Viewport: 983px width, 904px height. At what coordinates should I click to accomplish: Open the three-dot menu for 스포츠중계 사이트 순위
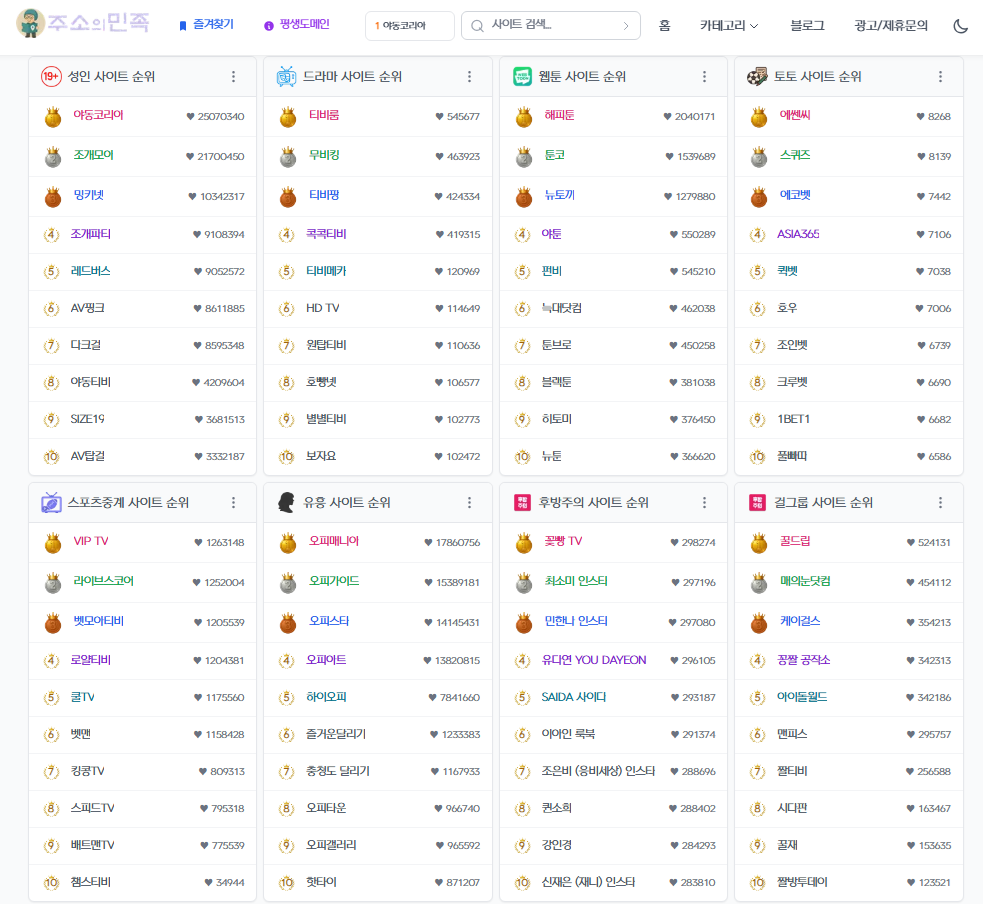pos(233,503)
